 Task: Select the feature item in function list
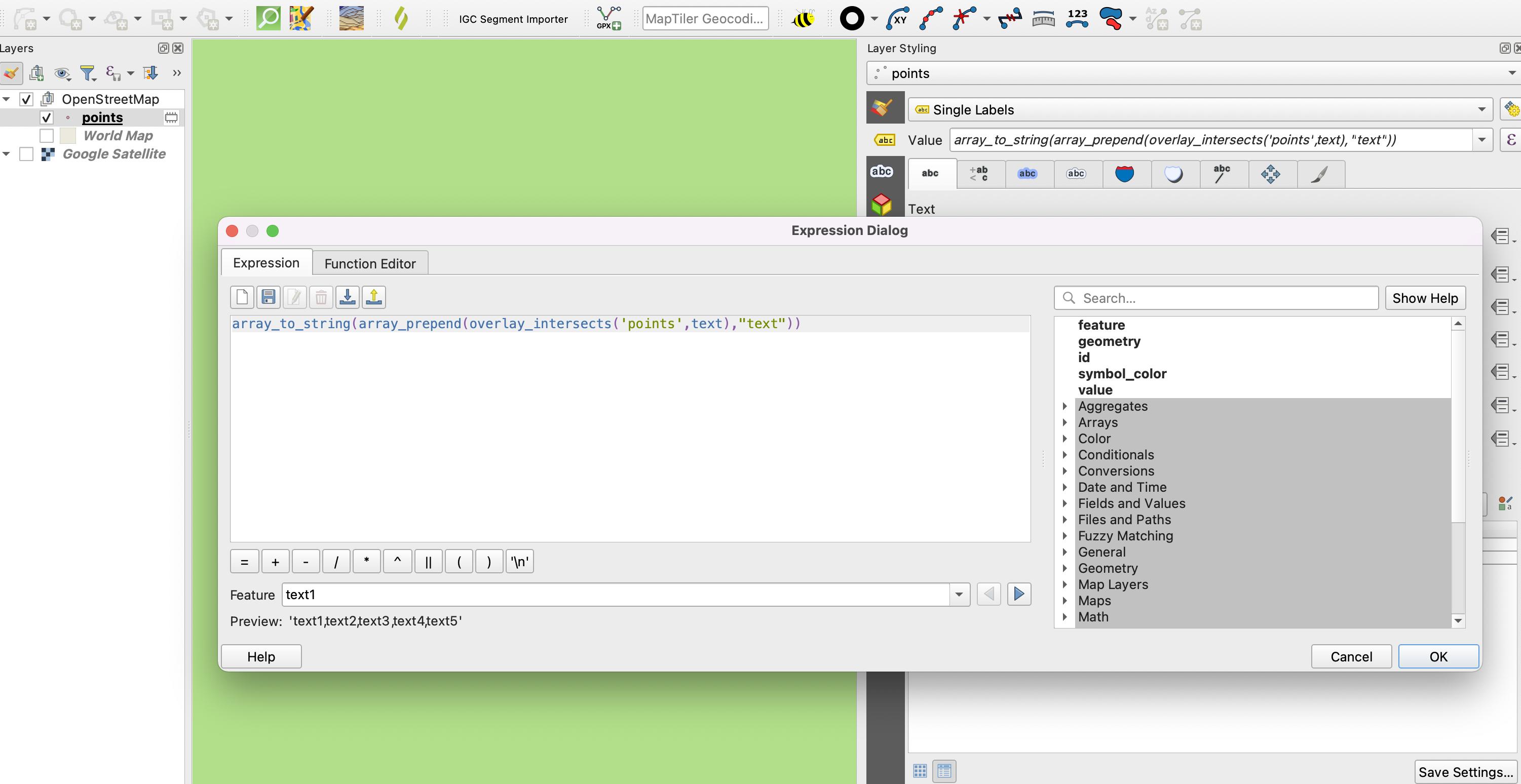(1101, 325)
